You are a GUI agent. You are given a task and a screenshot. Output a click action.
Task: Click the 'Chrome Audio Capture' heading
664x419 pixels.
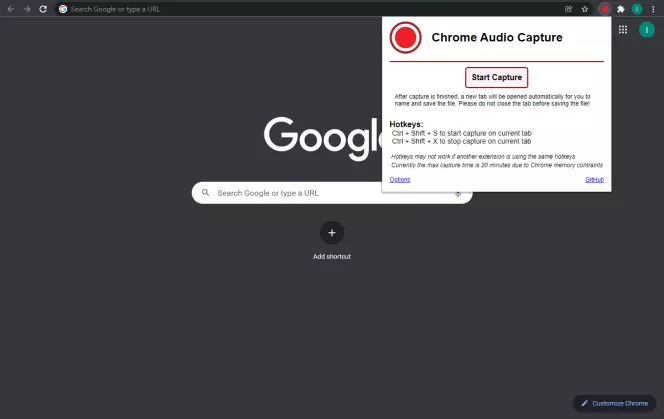[x=497, y=37]
